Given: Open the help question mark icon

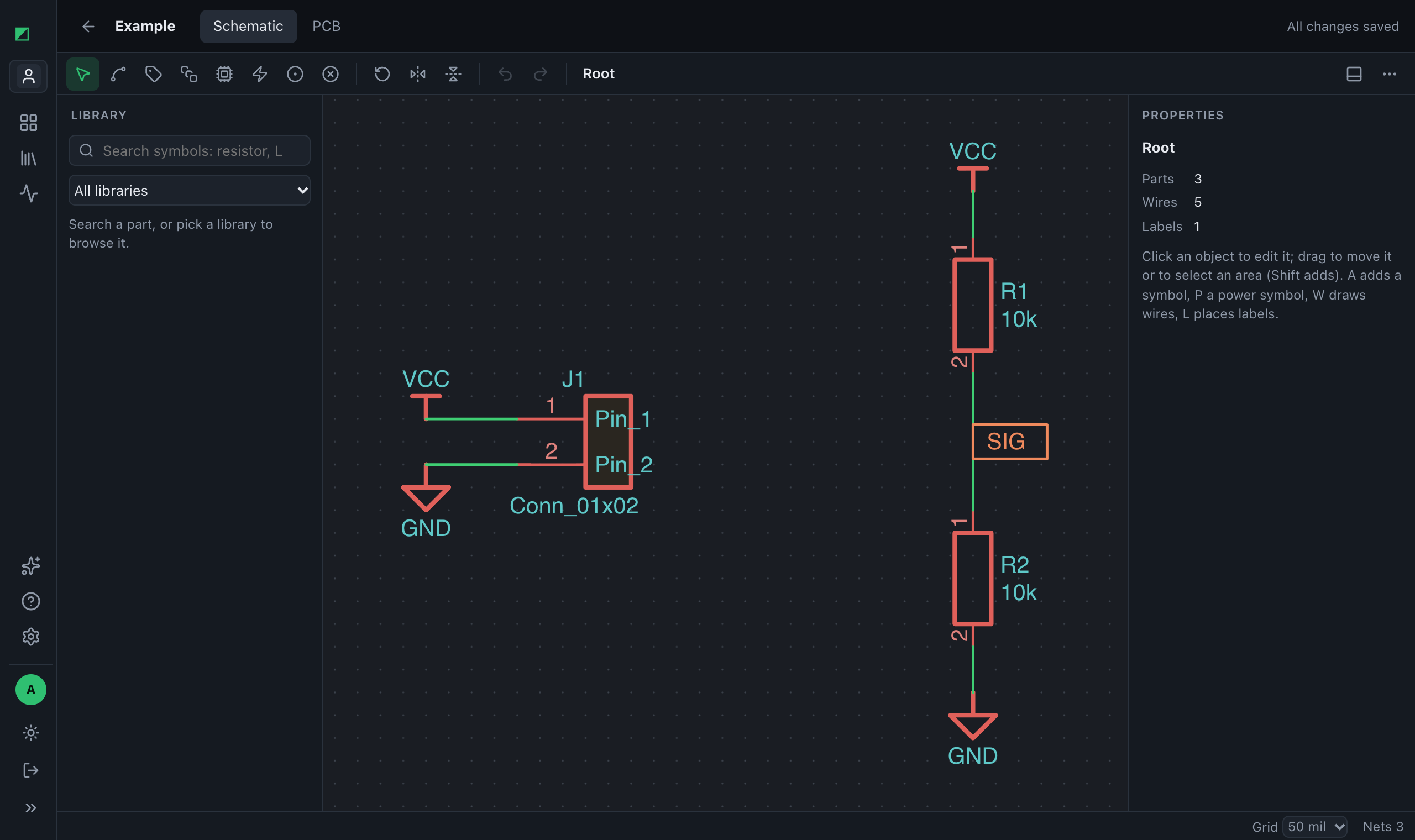Looking at the screenshot, I should pos(30,601).
